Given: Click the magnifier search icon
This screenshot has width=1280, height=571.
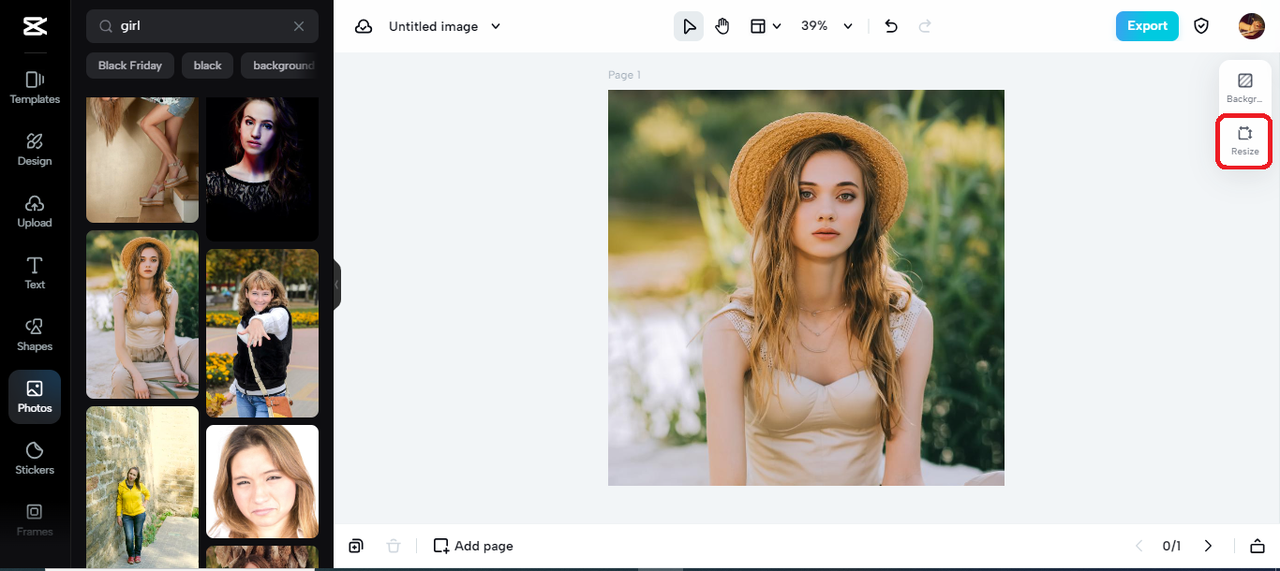Looking at the screenshot, I should tap(105, 27).
